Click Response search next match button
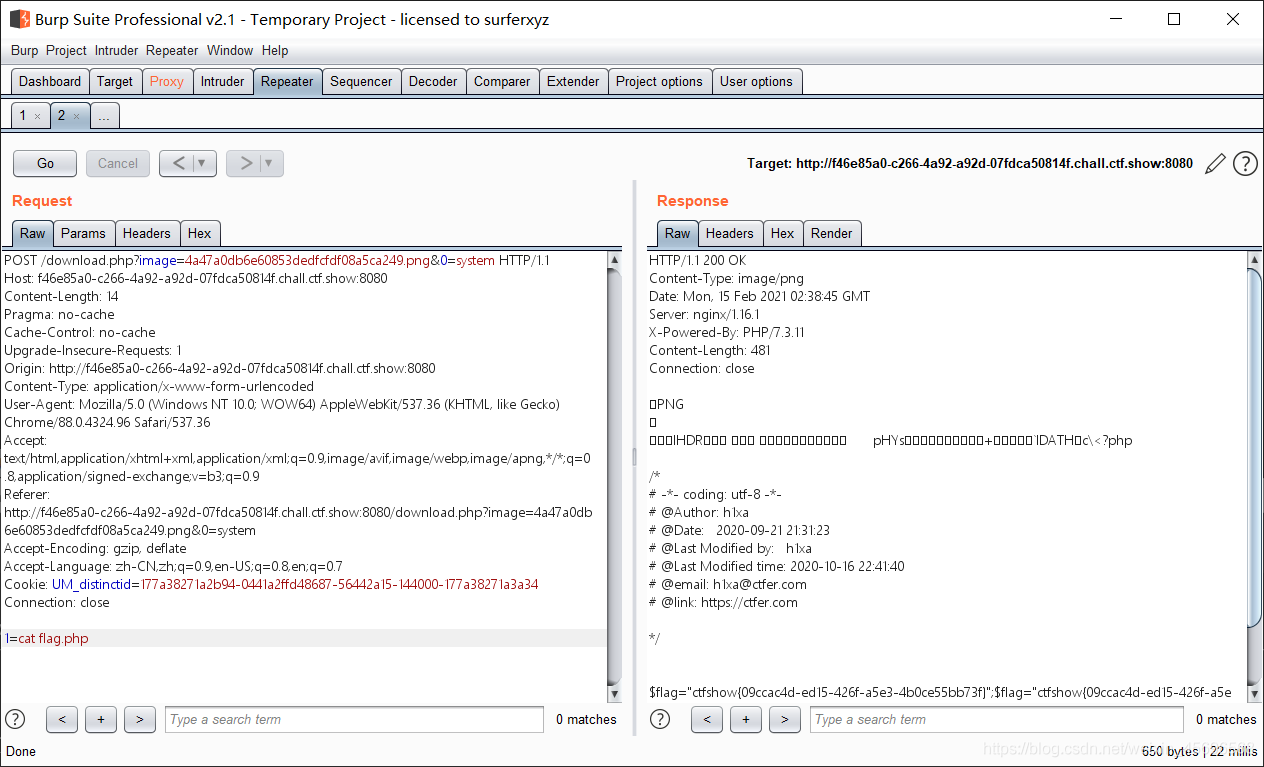1264x767 pixels. point(785,719)
